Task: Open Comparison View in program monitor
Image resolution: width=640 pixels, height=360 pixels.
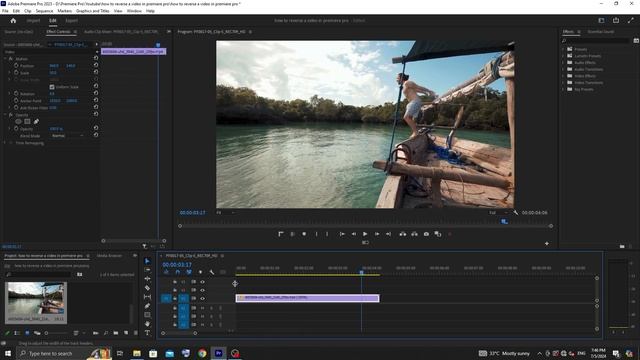Action: 438,234
